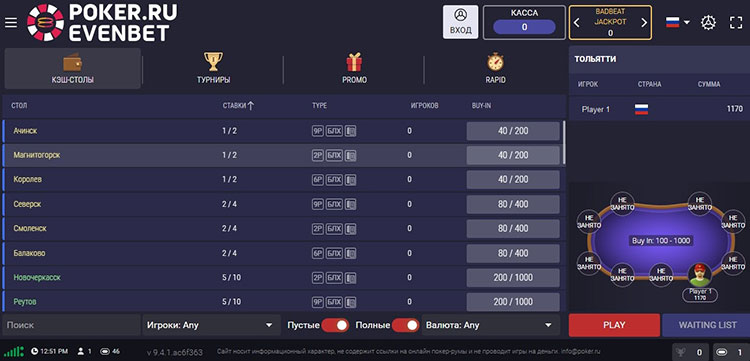Click the red PLAY button
The image size is (750, 361).
click(614, 325)
